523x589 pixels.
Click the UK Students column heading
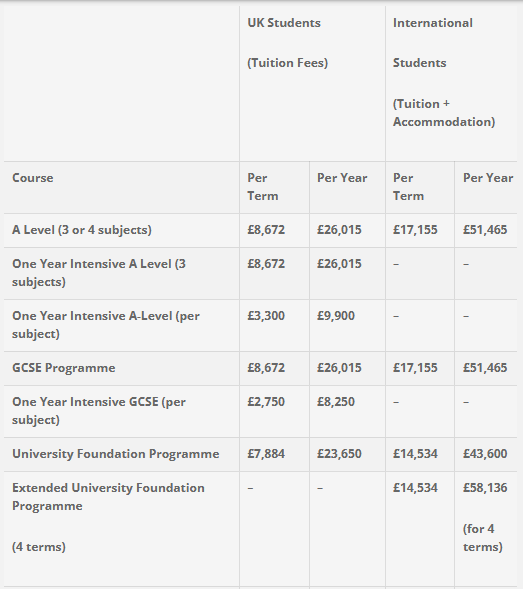click(x=284, y=23)
